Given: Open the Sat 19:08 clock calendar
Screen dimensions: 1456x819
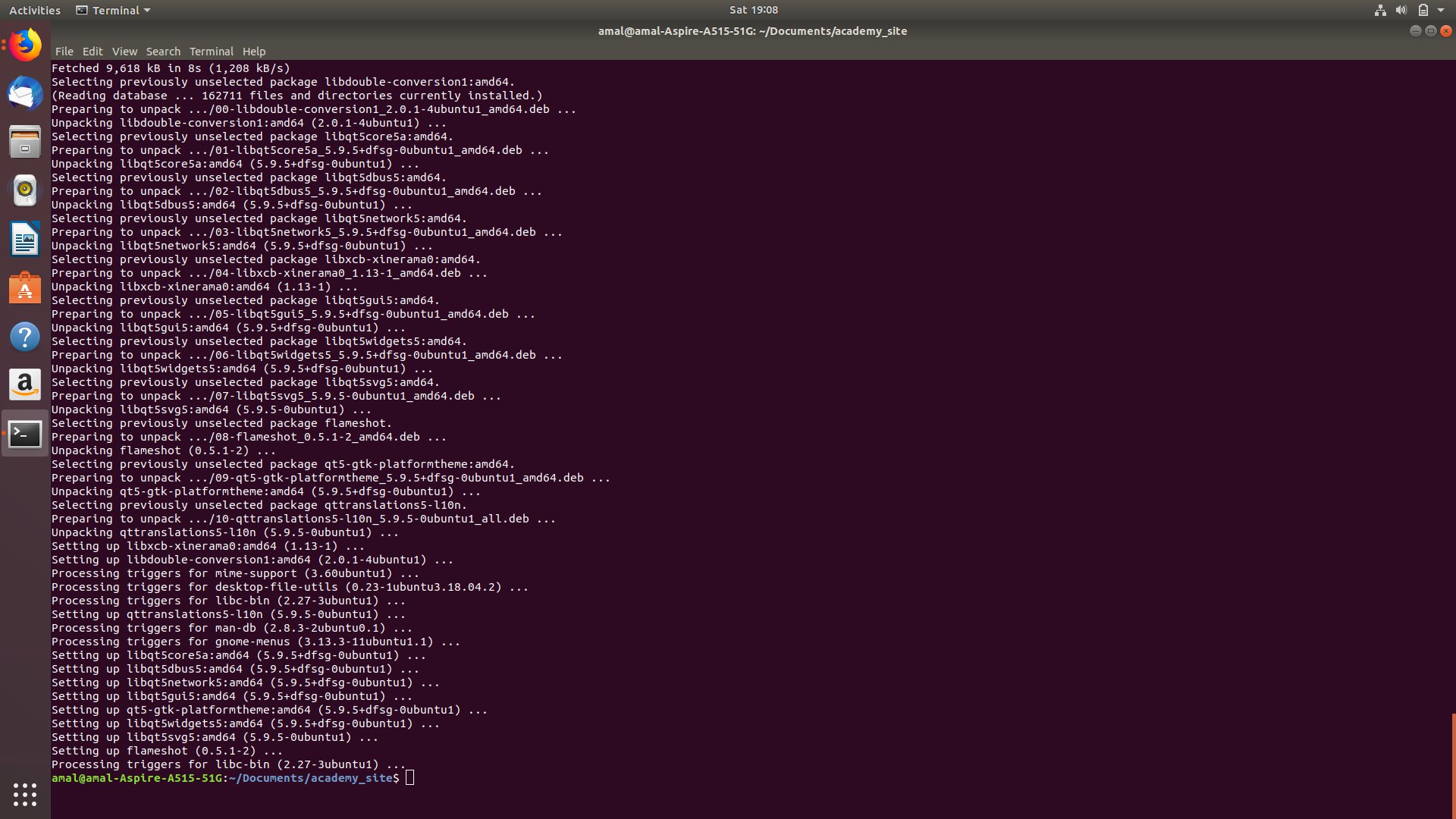Looking at the screenshot, I should [753, 10].
